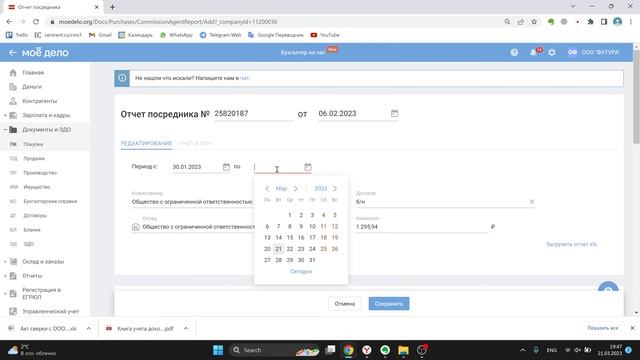Select Покупки in the sidebar
The width and height of the screenshot is (640, 360).
click(x=33, y=144)
